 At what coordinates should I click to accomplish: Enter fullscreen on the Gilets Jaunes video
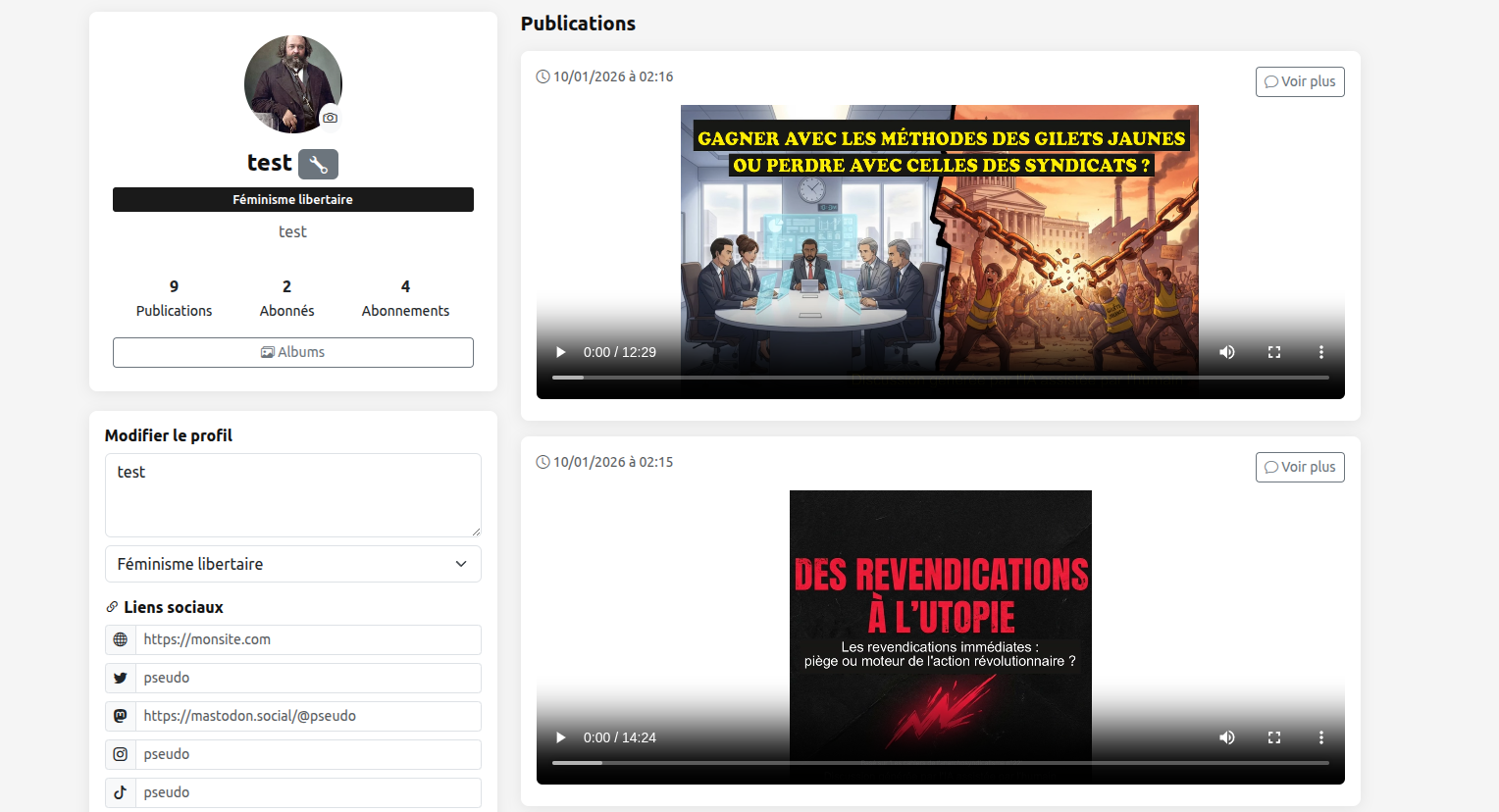click(x=1273, y=352)
